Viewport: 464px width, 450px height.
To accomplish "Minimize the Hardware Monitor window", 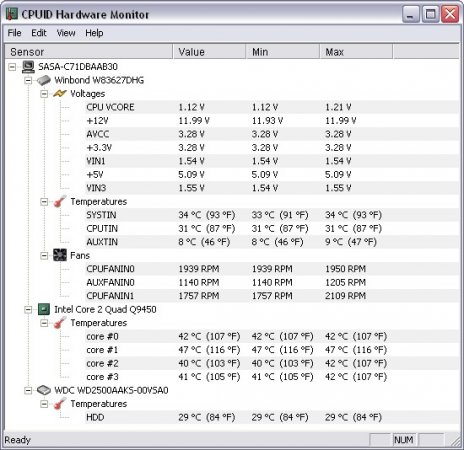I will click(411, 14).
